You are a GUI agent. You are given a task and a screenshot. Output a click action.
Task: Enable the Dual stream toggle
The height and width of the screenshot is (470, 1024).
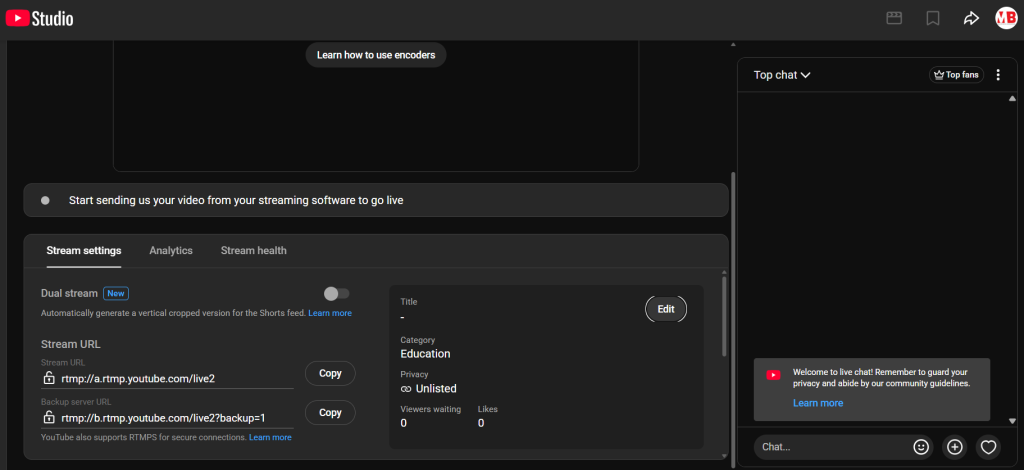[336, 294]
